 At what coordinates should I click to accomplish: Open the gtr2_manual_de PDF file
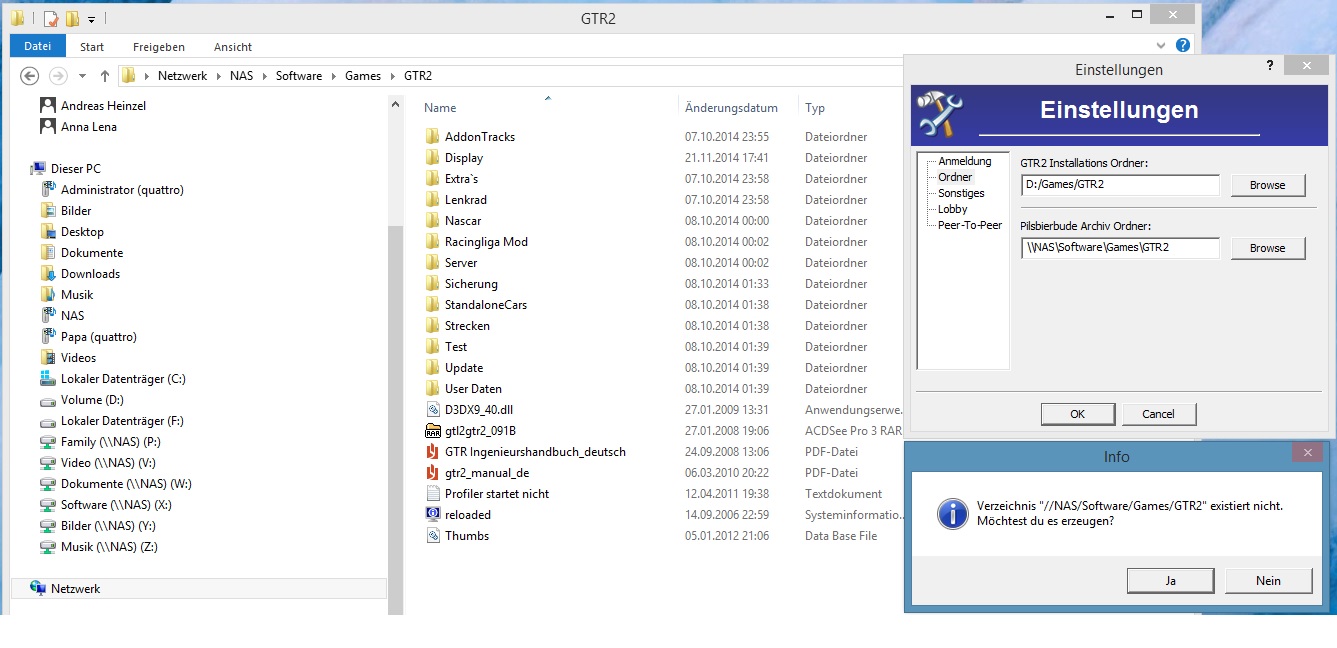[486, 473]
